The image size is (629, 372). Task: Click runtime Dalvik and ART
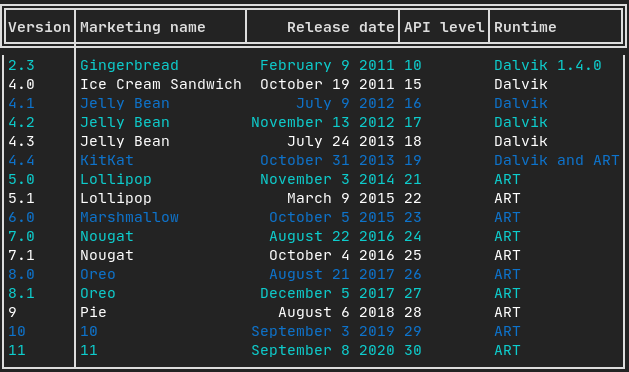click(x=556, y=161)
